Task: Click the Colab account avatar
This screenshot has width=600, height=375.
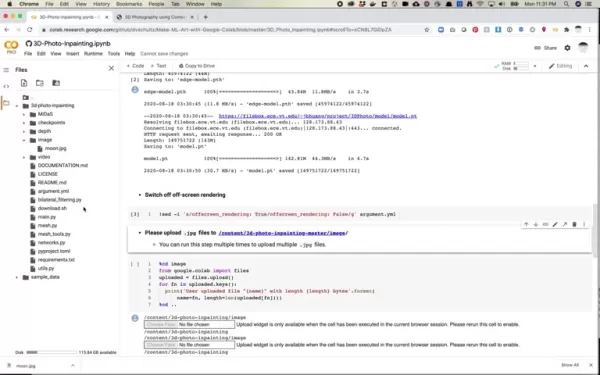Action: tap(583, 48)
